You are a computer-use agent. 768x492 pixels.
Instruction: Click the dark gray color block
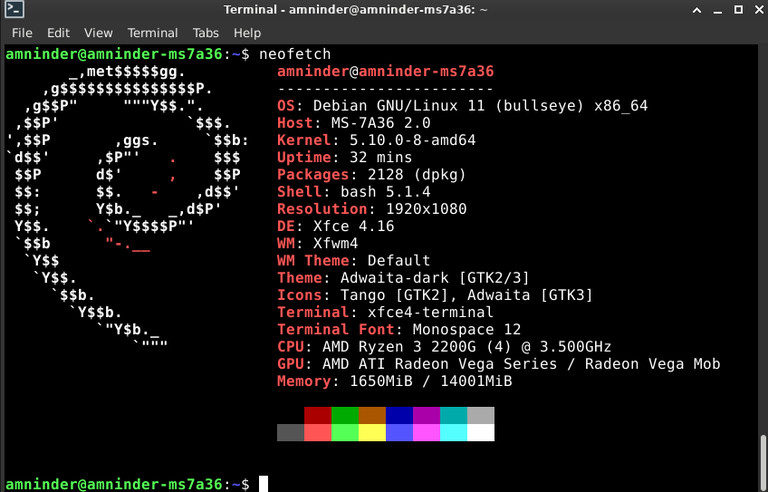point(290,433)
